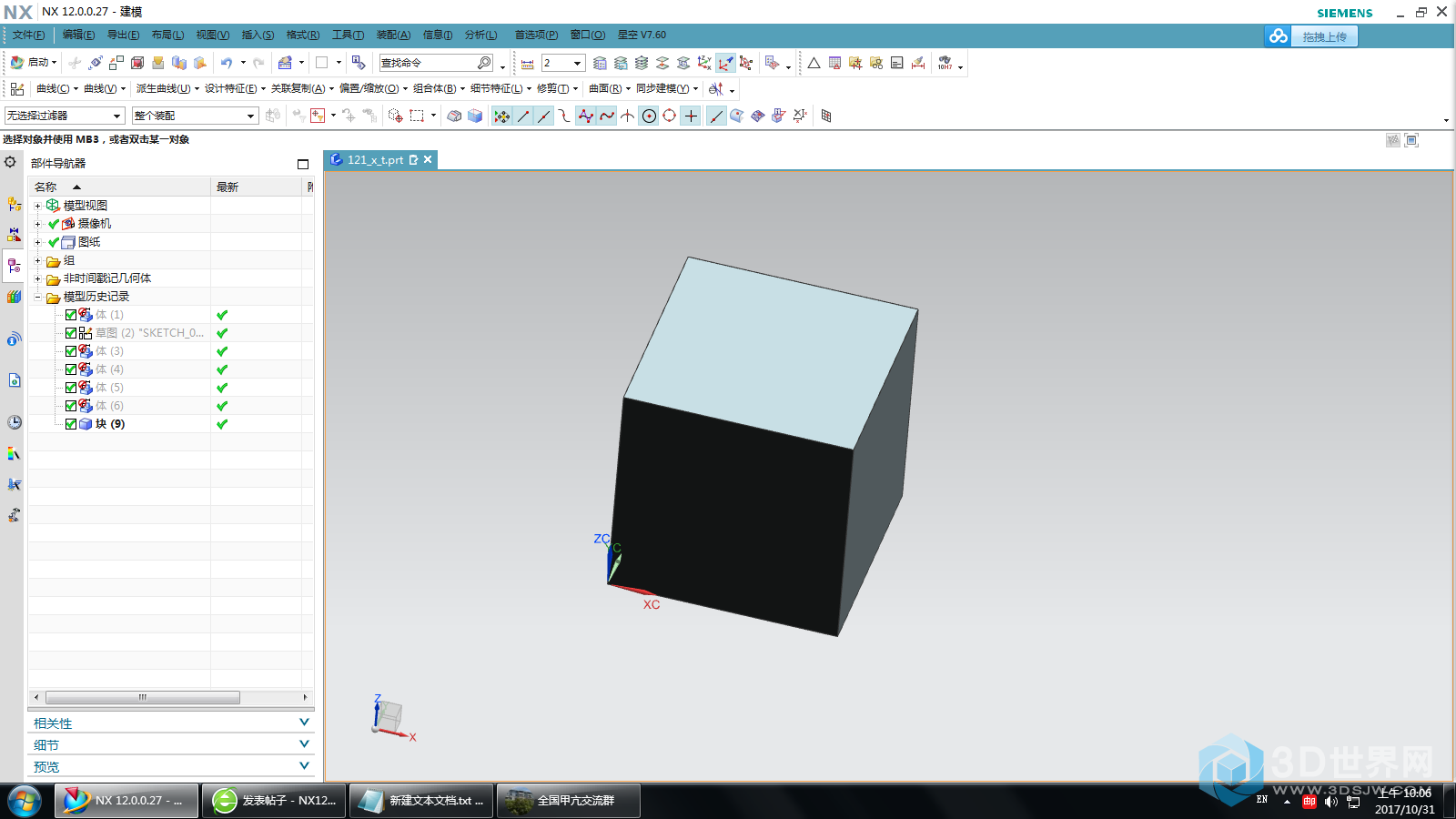Open the 同步建模(Y) toolbar menu
The width and height of the screenshot is (1456, 819).
coord(667,88)
